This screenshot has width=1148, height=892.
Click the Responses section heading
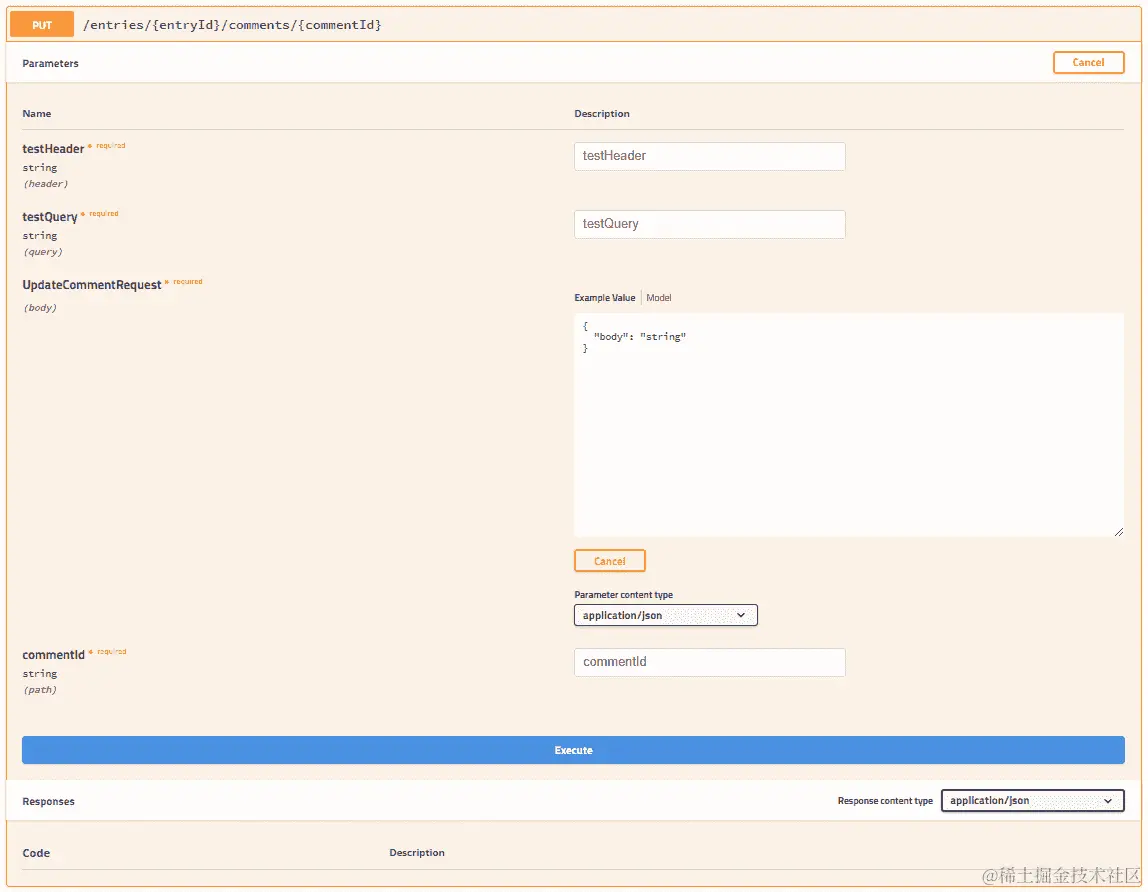coord(48,801)
